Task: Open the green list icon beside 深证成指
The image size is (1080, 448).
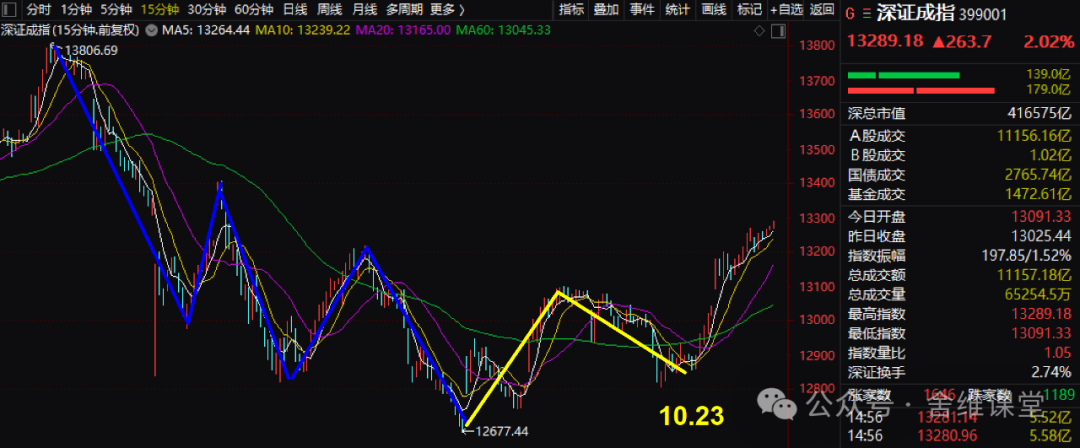Action: pos(866,14)
